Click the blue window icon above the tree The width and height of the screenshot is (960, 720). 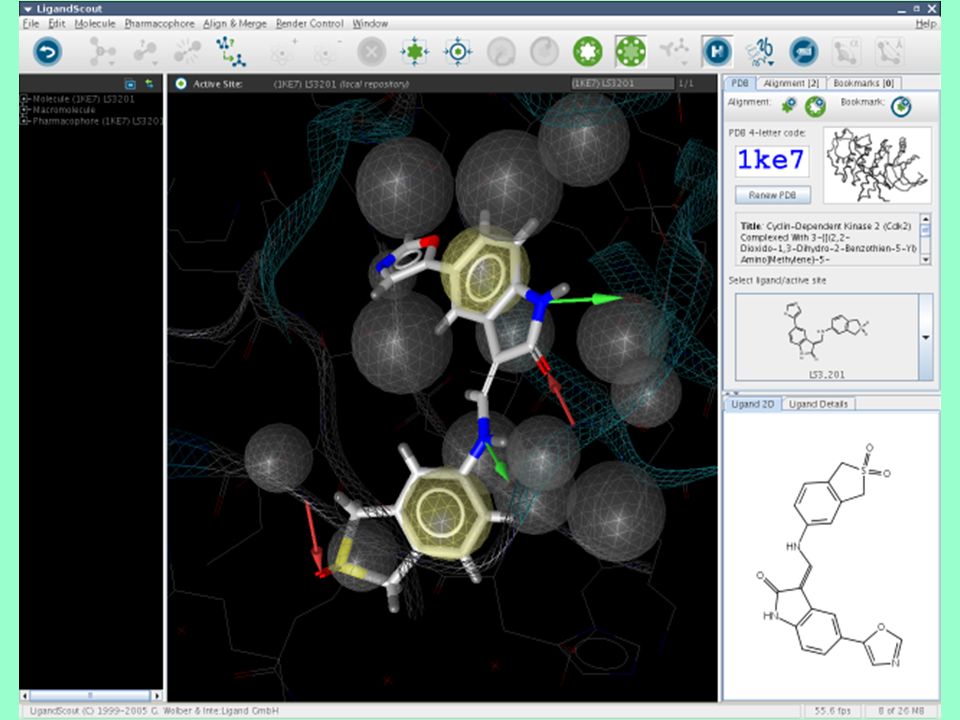click(130, 84)
